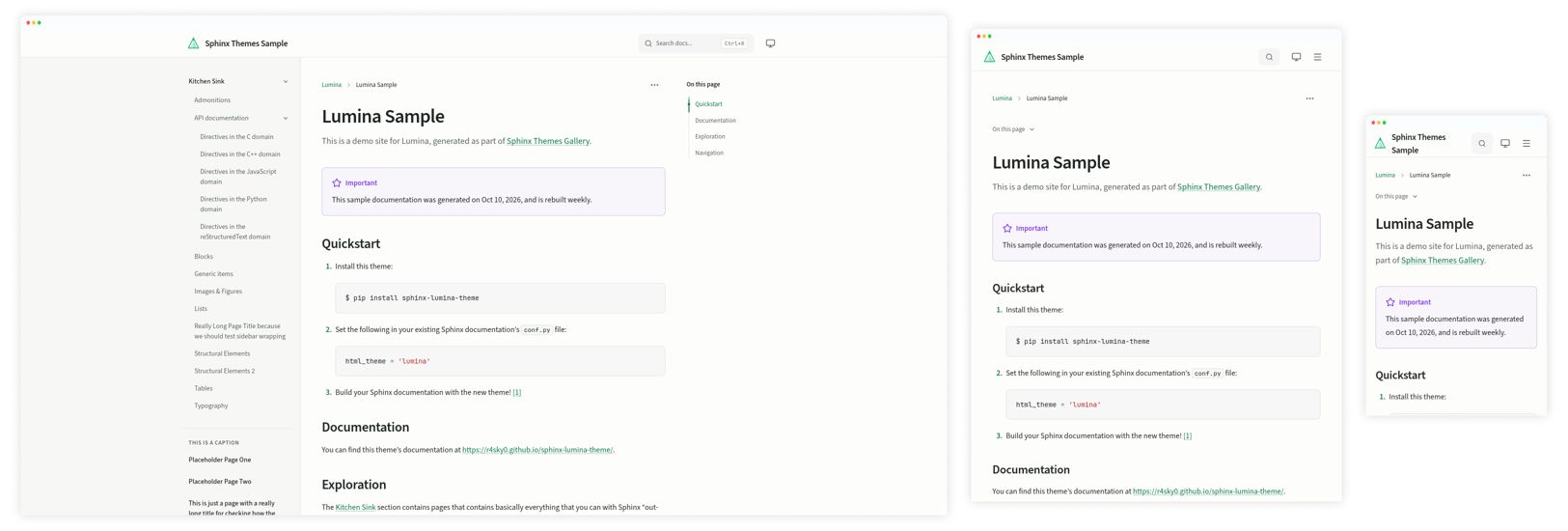Open the Lists sidebar page
Screen dimensions: 1568x531
[201, 308]
